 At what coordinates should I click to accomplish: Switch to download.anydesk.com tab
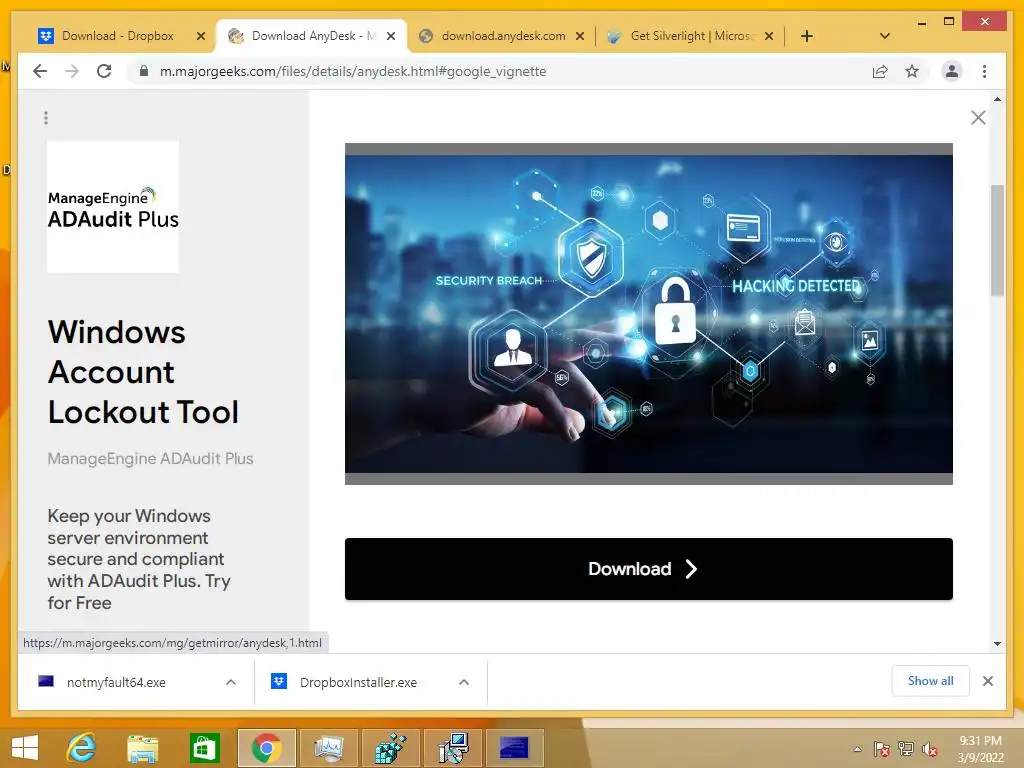[503, 36]
